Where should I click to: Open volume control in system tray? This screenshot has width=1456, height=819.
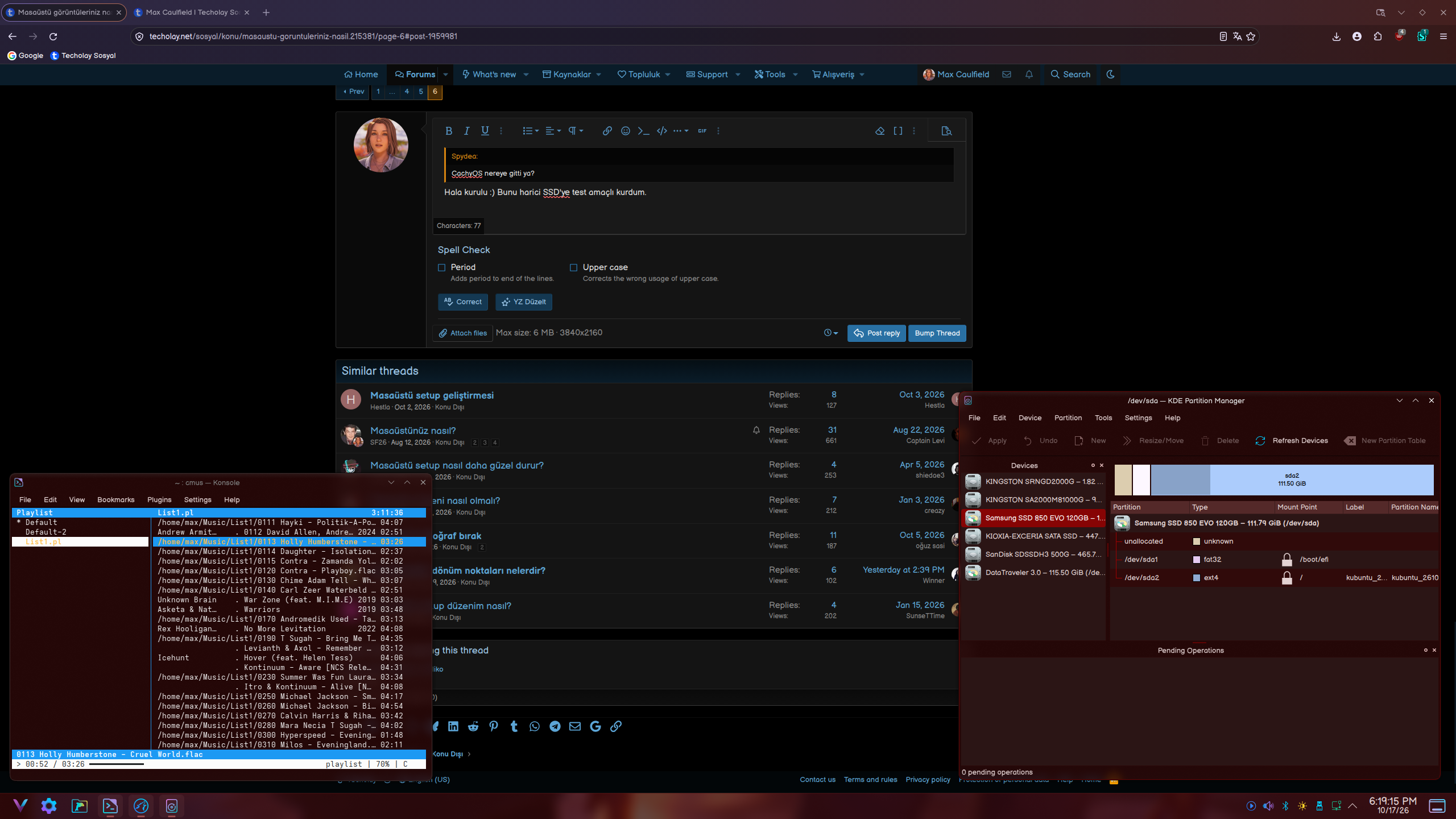1268,806
